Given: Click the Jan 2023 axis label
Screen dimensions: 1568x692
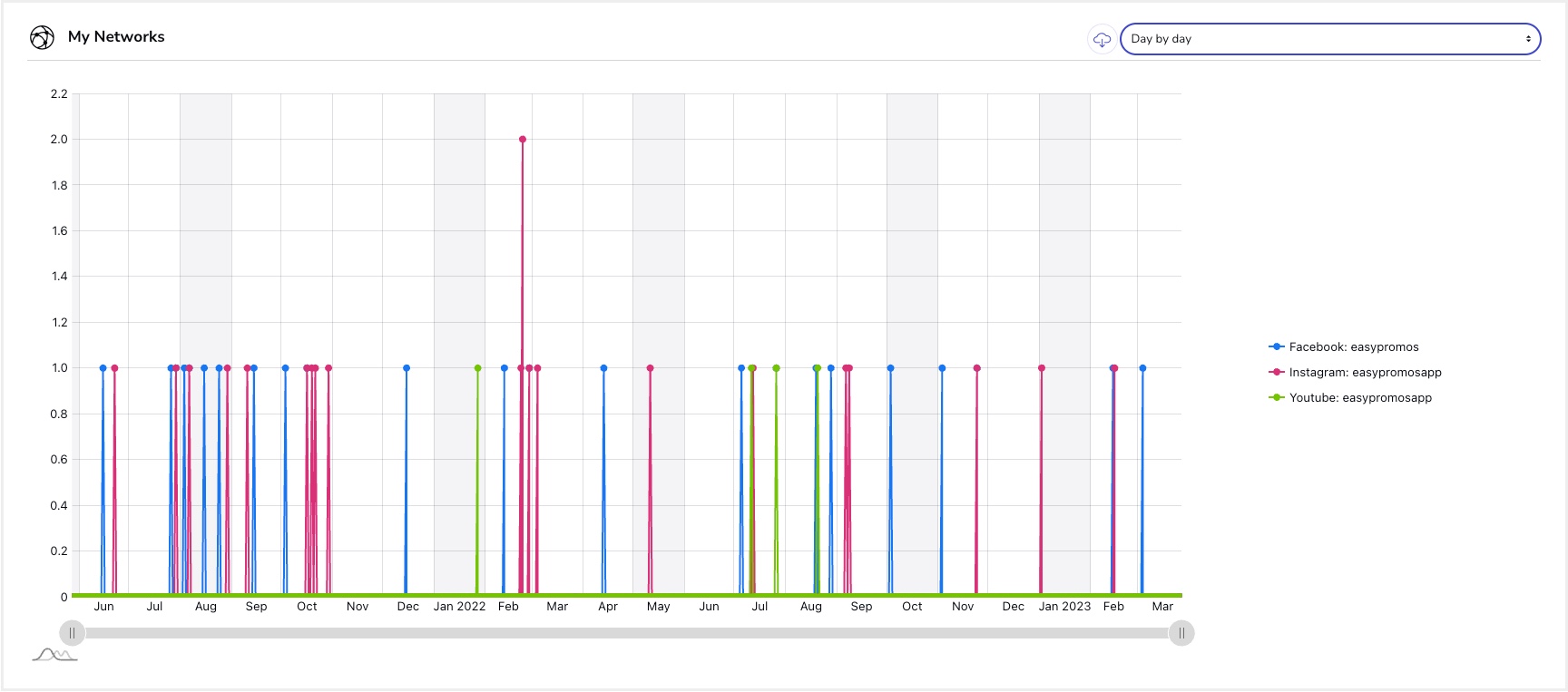Looking at the screenshot, I should coord(1064,607).
